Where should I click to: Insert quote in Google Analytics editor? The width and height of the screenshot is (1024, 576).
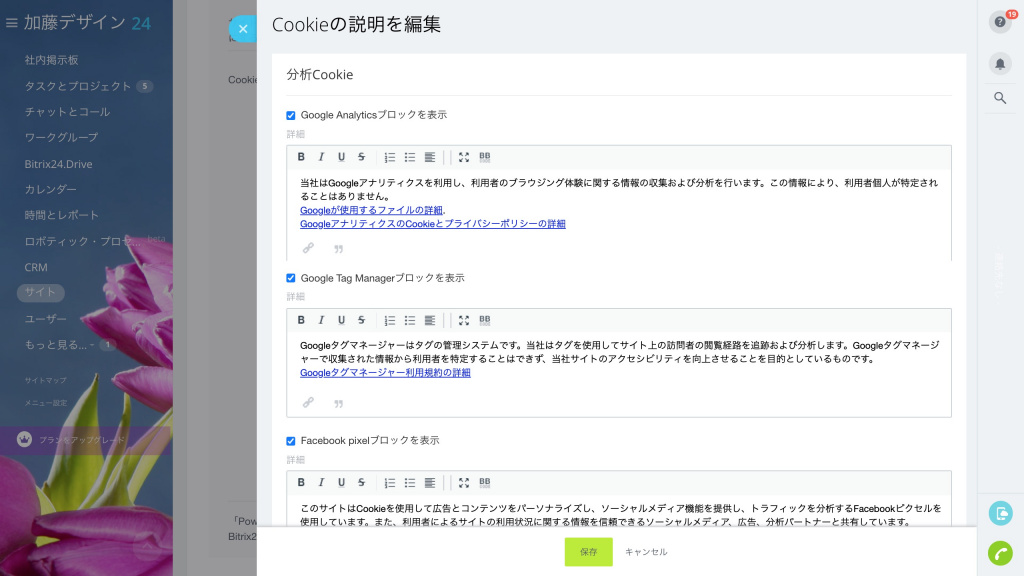click(338, 249)
